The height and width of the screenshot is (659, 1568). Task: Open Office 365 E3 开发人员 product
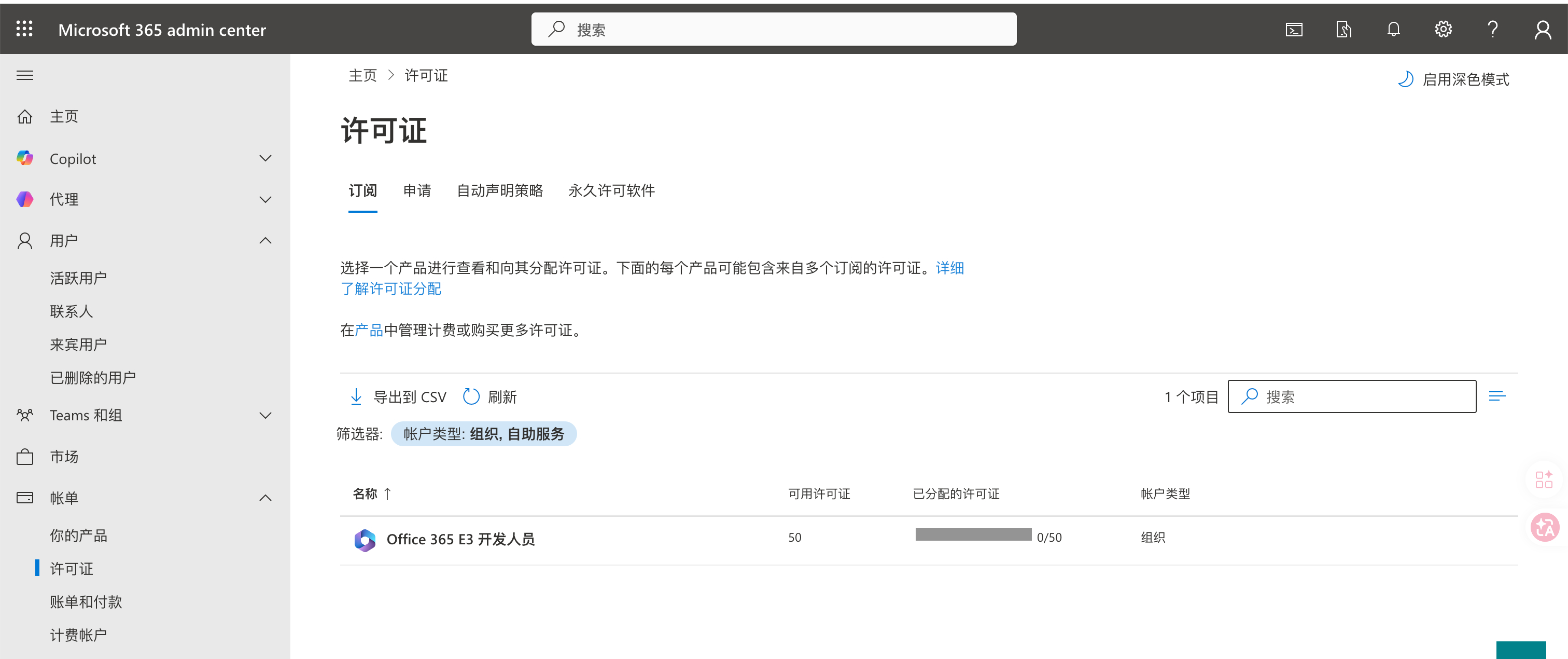click(x=461, y=540)
